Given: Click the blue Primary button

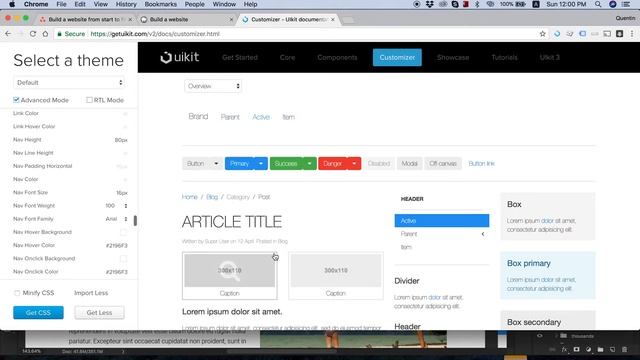Looking at the screenshot, I should click(x=239, y=164).
